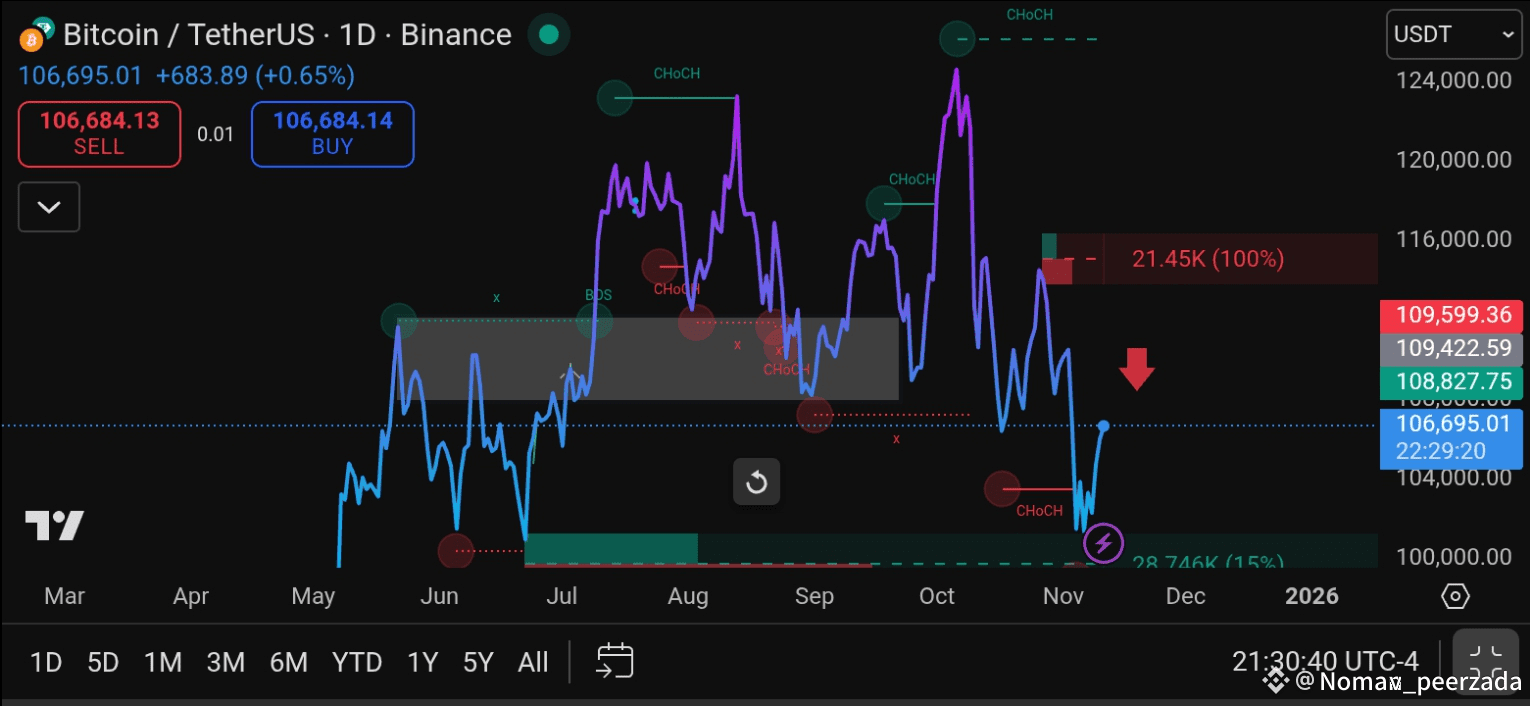The image size is (1530, 706).
Task: Click the 116,000.00 price axis label
Action: 1453,239
